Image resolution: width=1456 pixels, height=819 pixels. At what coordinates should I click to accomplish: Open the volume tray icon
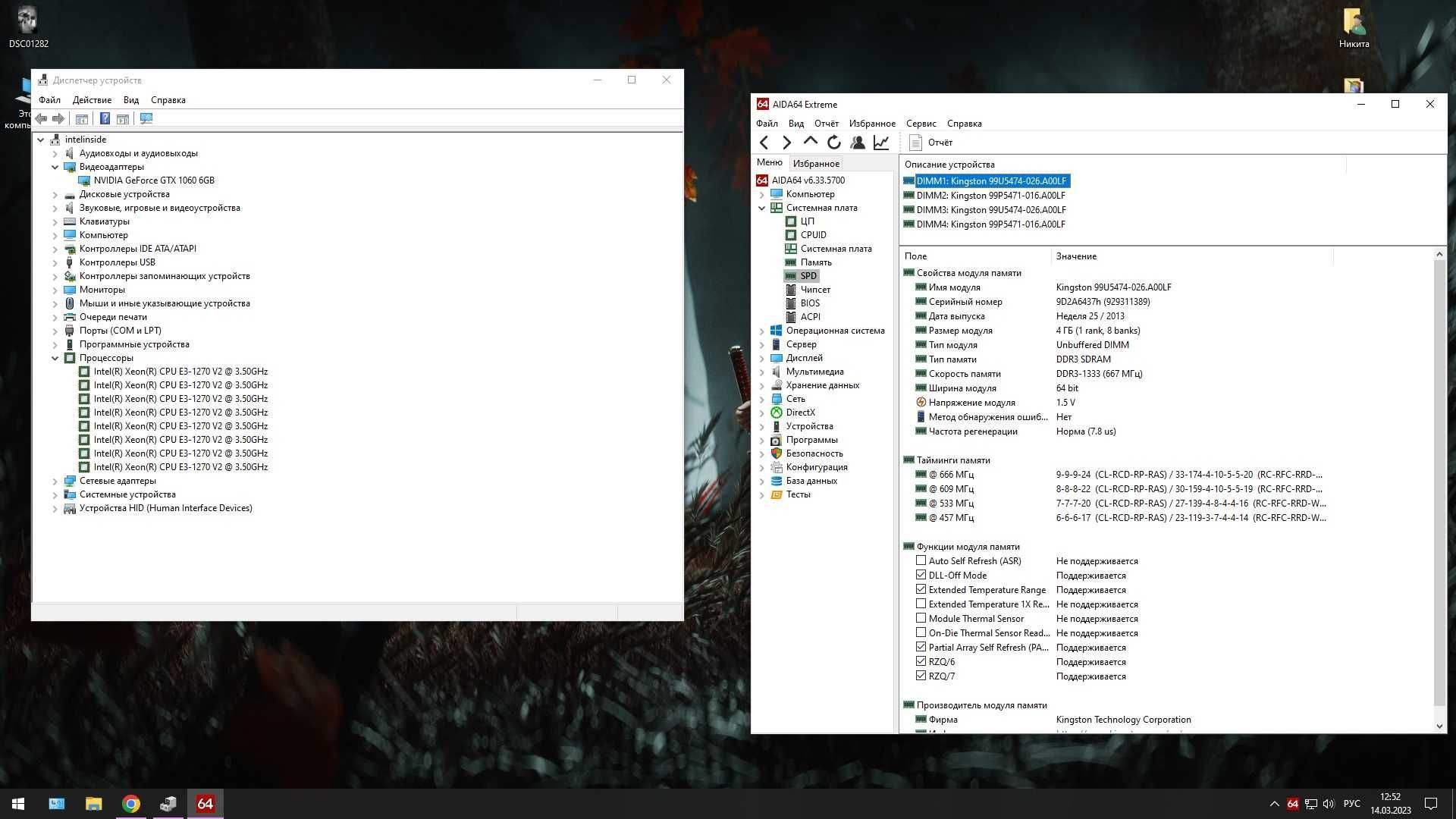coord(1329,804)
